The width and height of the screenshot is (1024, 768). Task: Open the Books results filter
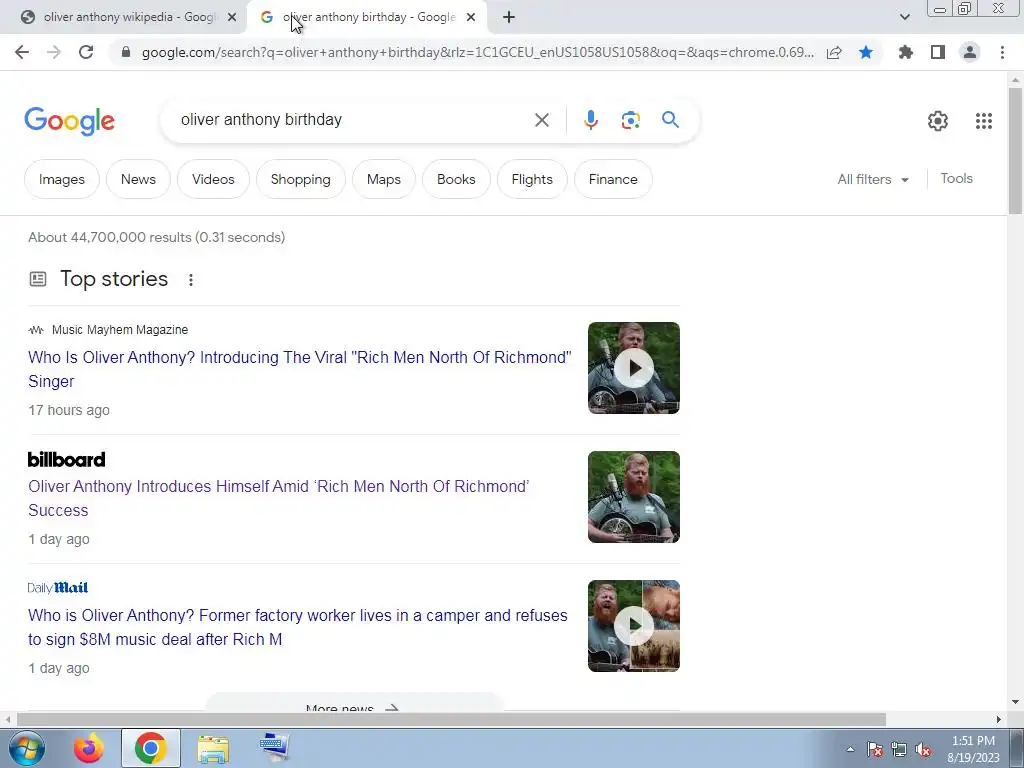click(x=456, y=179)
